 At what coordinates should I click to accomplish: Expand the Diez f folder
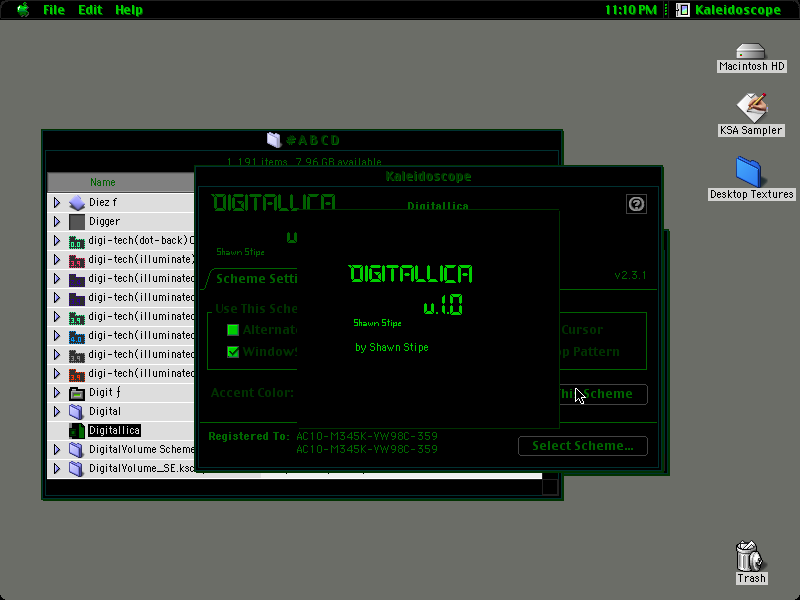pyautogui.click(x=57, y=203)
